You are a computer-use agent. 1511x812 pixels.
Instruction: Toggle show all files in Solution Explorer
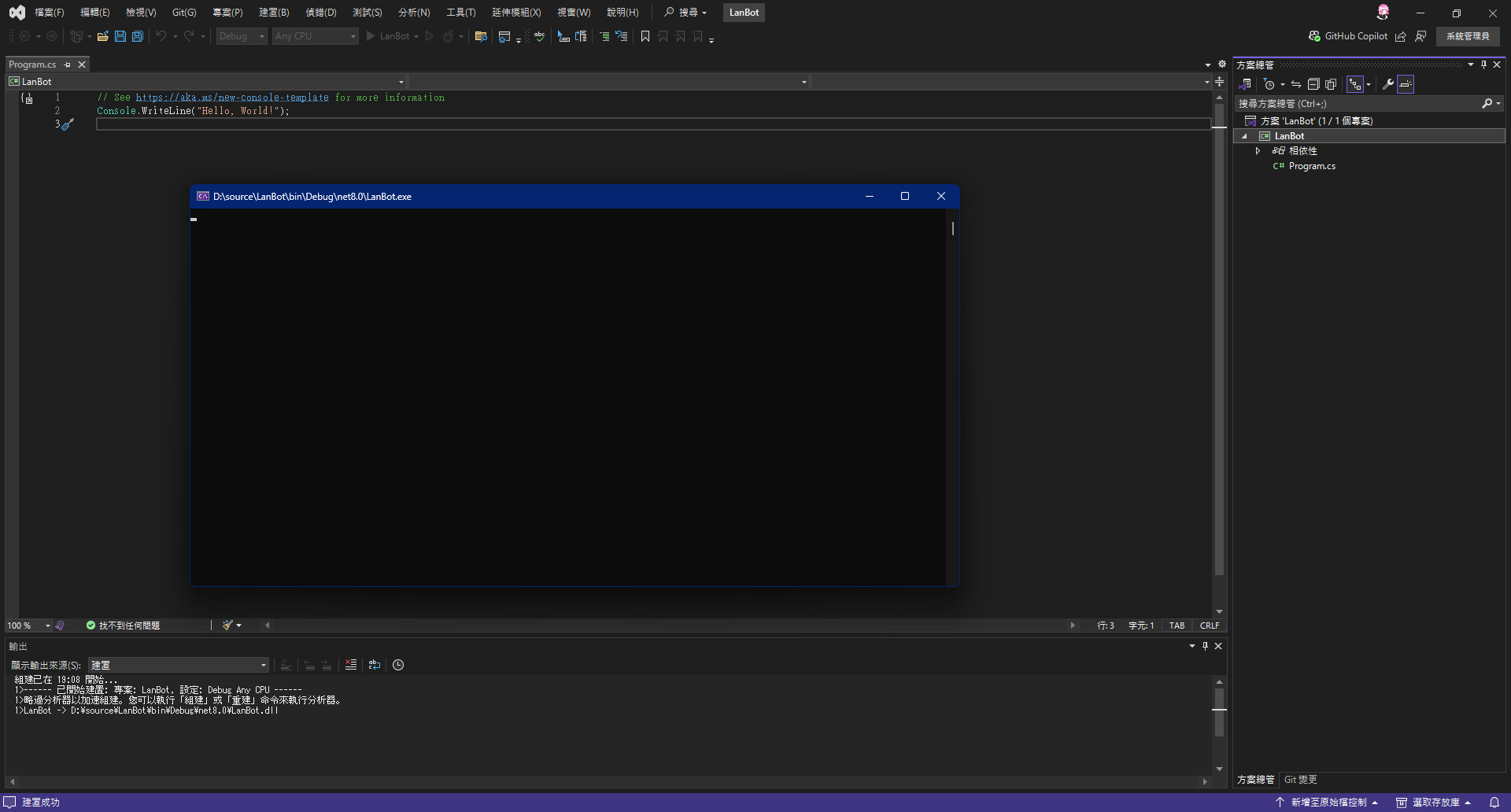(x=1331, y=84)
